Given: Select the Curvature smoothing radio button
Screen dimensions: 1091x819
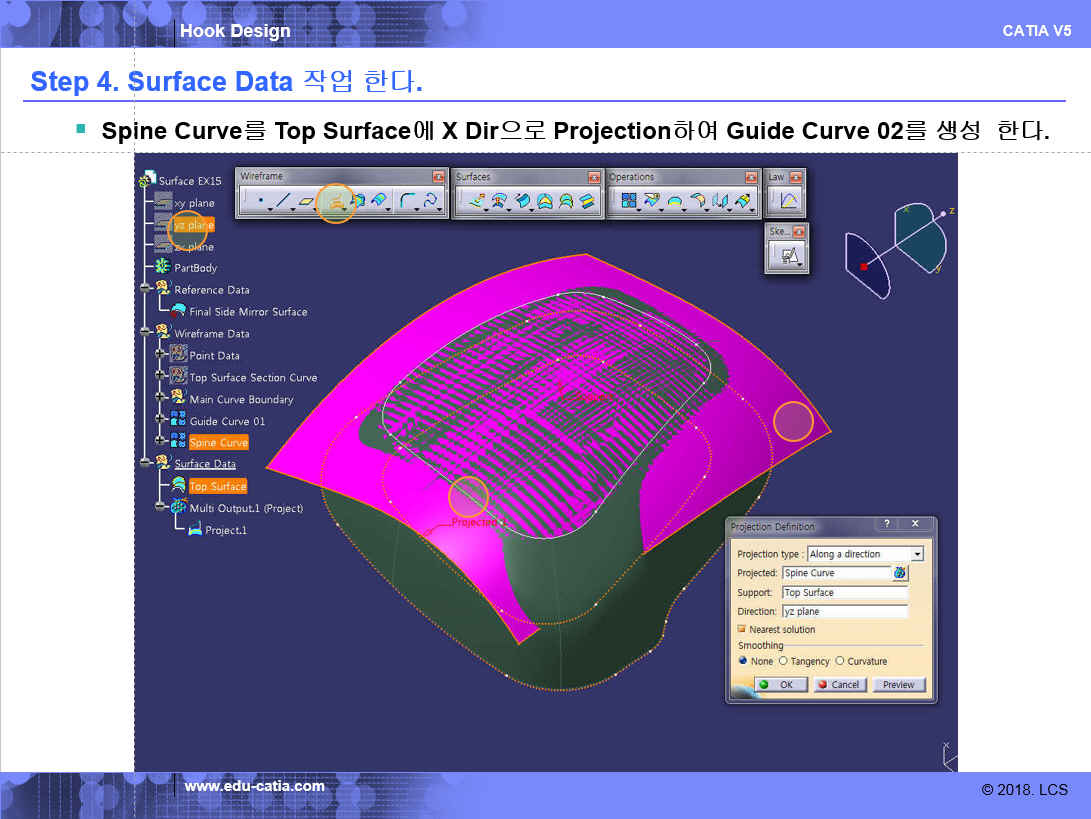Looking at the screenshot, I should 839,661.
